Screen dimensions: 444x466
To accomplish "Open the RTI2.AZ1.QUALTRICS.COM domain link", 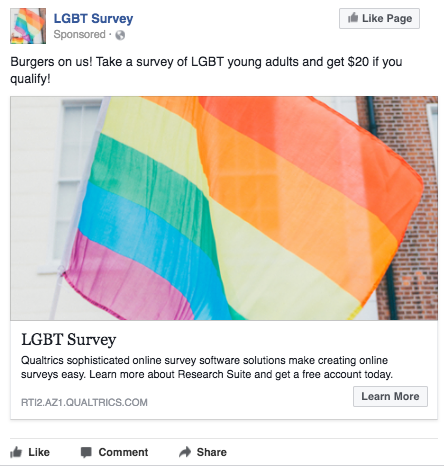I will (84, 402).
